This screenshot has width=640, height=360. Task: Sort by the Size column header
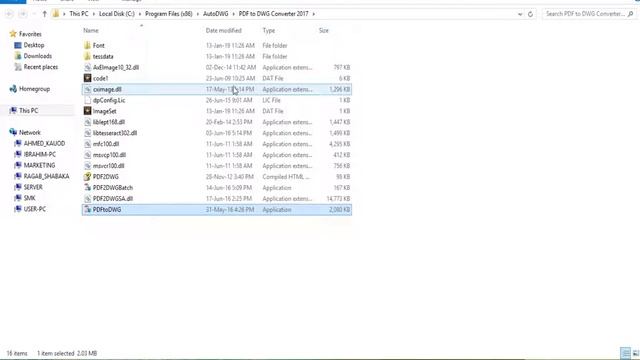pyautogui.click(x=324, y=31)
